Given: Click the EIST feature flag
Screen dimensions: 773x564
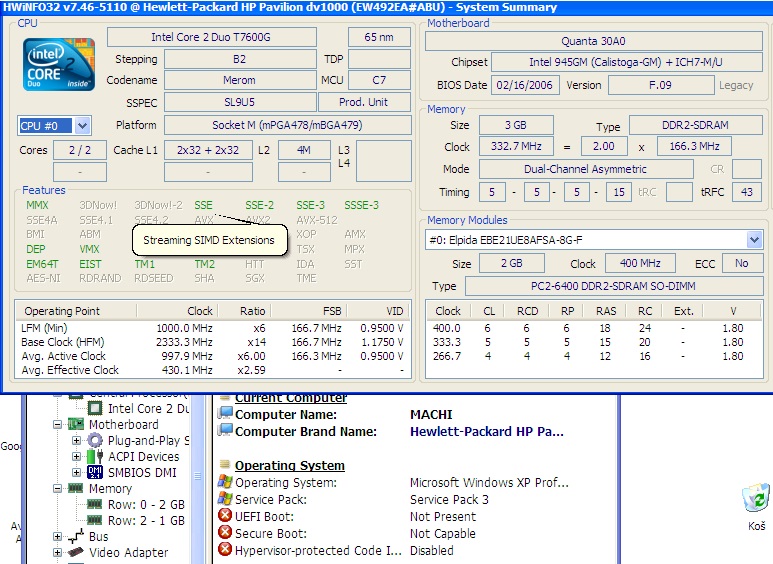Looking at the screenshot, I should pos(90,264).
